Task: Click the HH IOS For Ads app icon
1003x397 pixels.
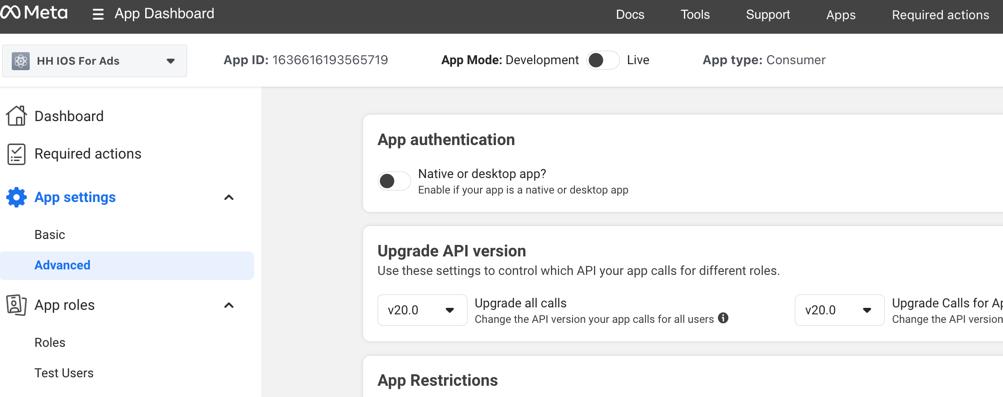Action: tap(21, 61)
